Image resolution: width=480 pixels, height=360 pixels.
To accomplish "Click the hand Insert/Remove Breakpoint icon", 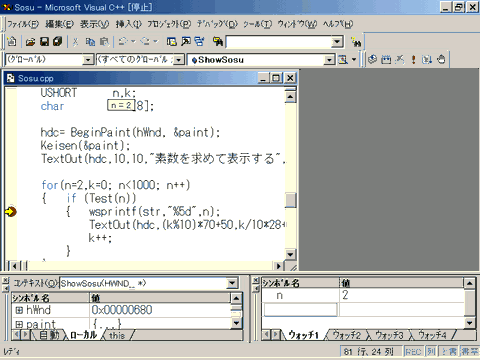I will click(441, 60).
